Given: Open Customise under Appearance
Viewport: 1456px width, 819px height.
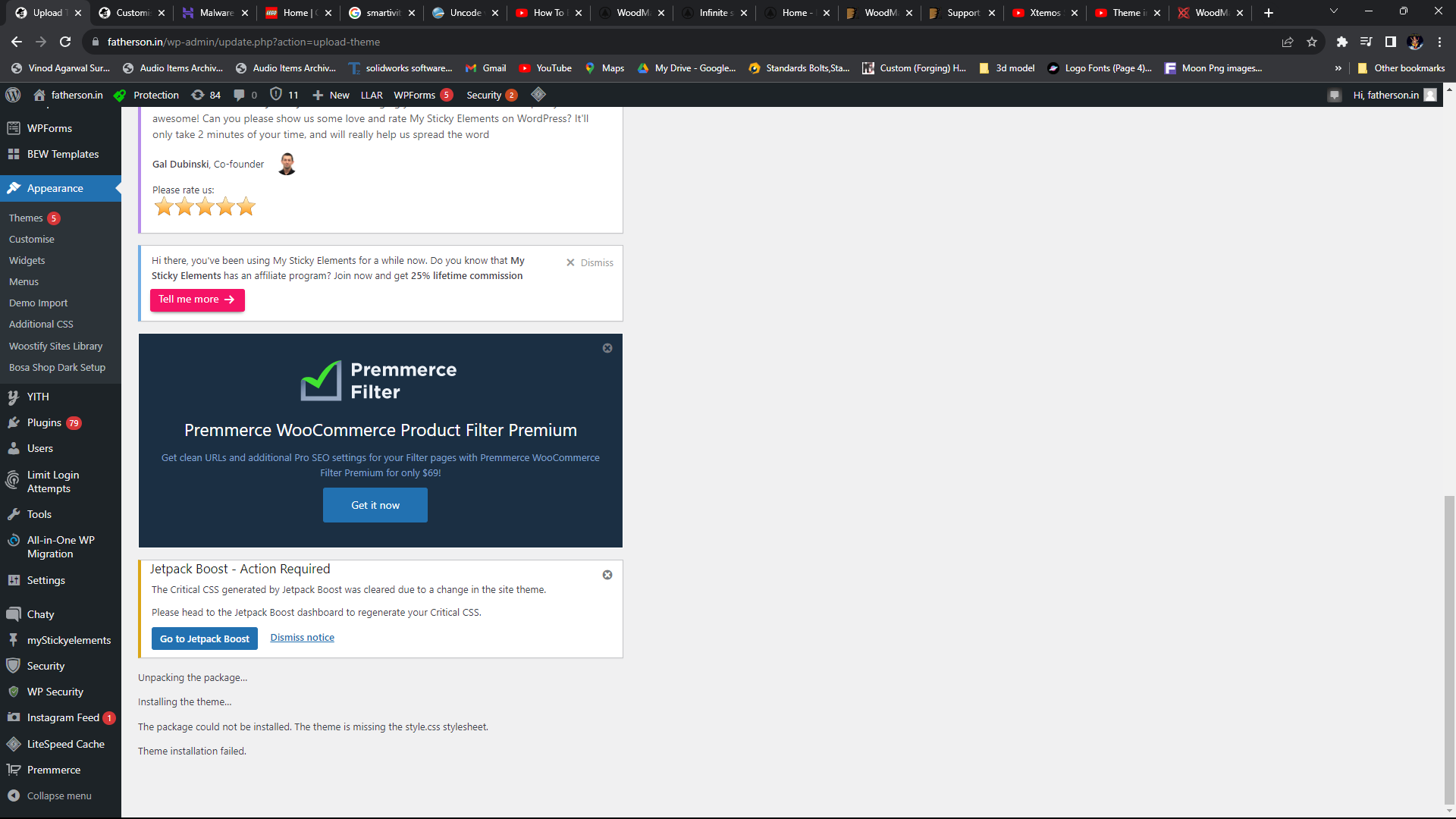Looking at the screenshot, I should click(x=32, y=239).
